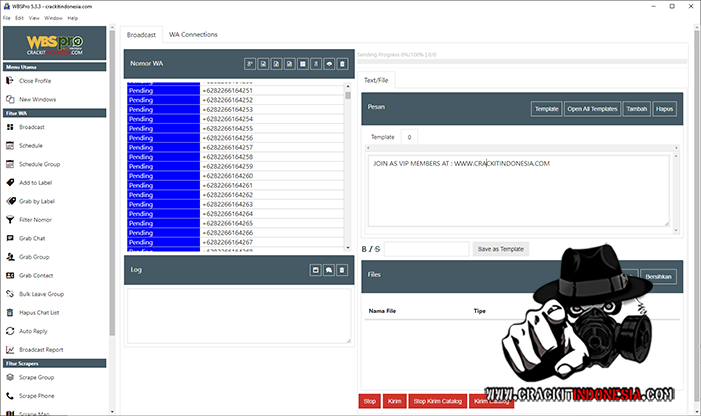Open the File menu
The width and height of the screenshot is (701, 416).
(7, 18)
